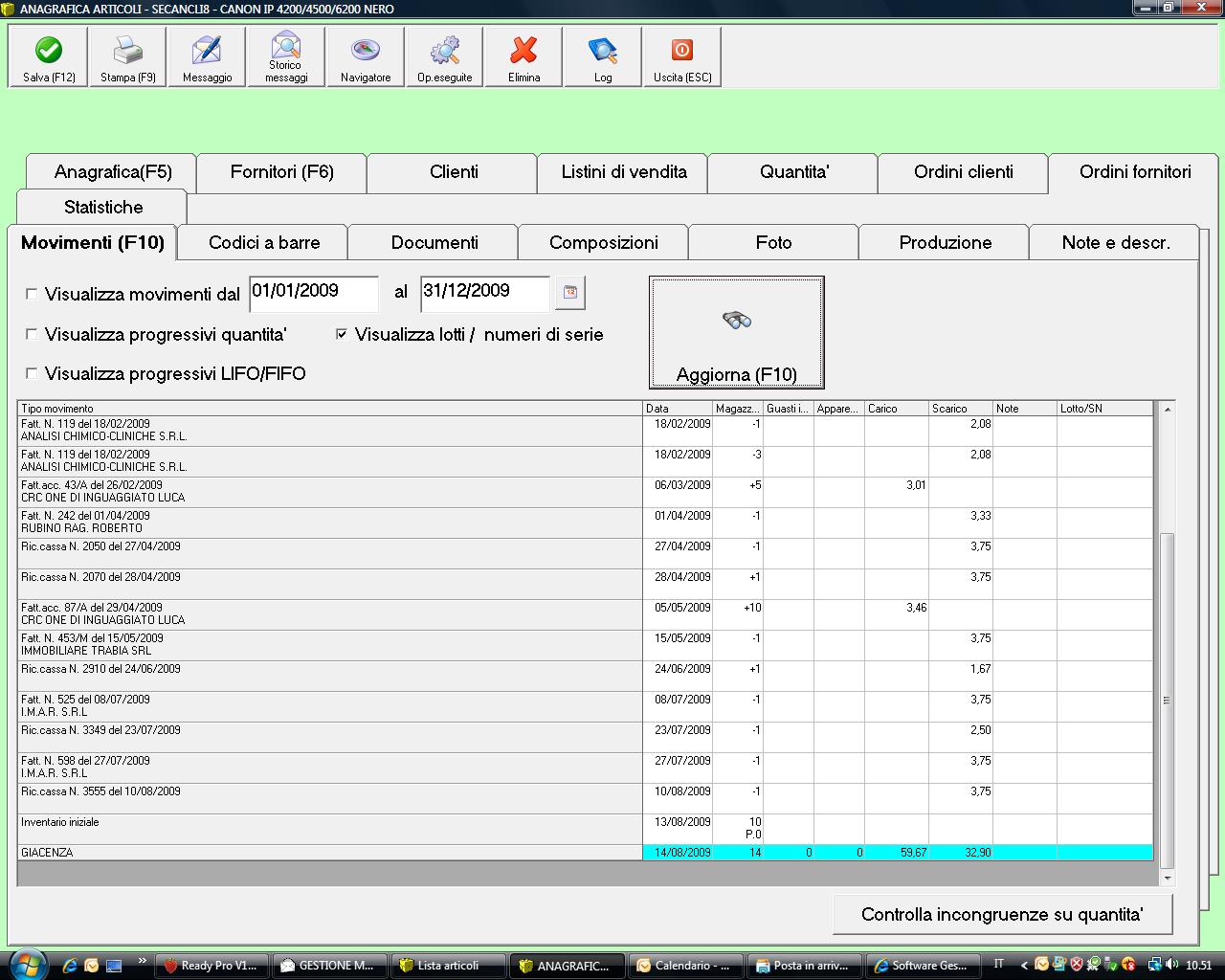Click the Elimina red X icon

click(523, 56)
